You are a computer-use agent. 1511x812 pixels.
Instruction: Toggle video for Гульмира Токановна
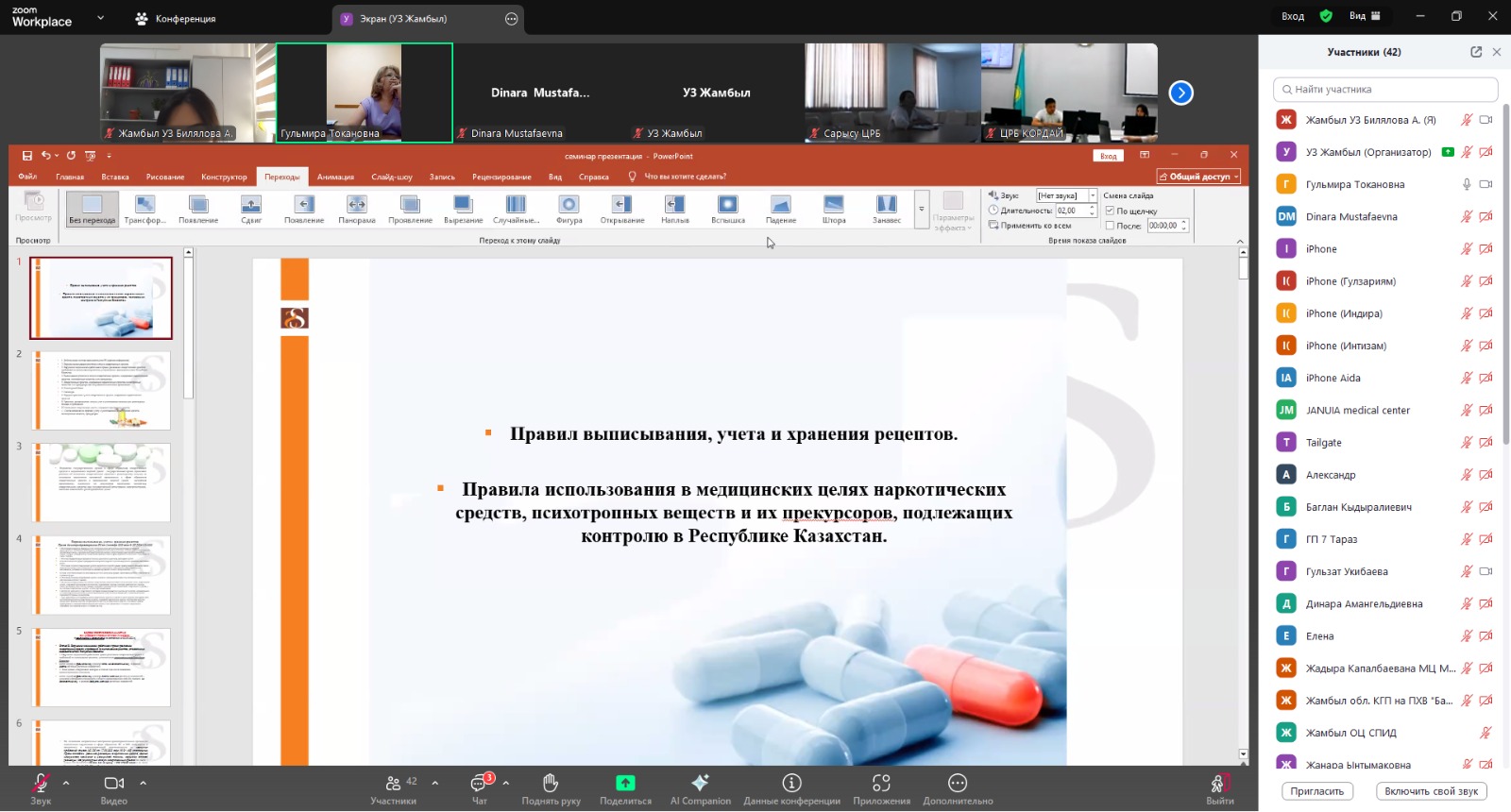[x=1486, y=184]
